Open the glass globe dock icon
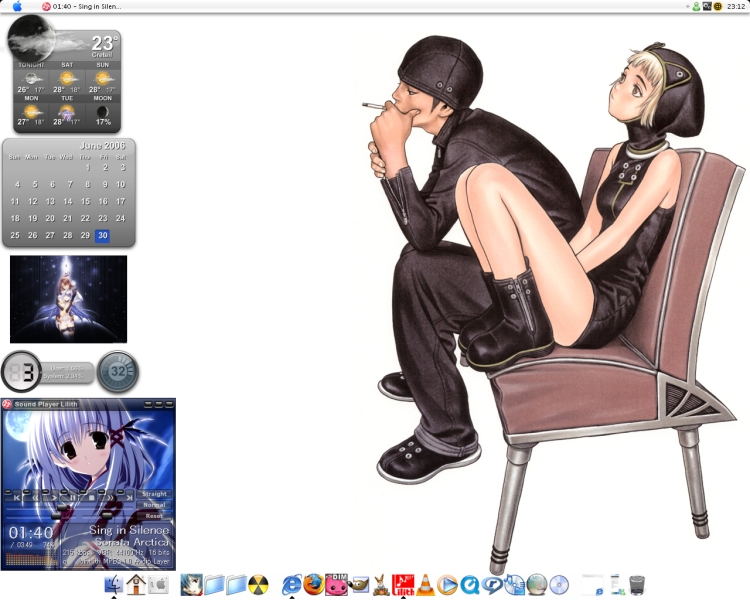This screenshot has width=750, height=600. point(537,585)
